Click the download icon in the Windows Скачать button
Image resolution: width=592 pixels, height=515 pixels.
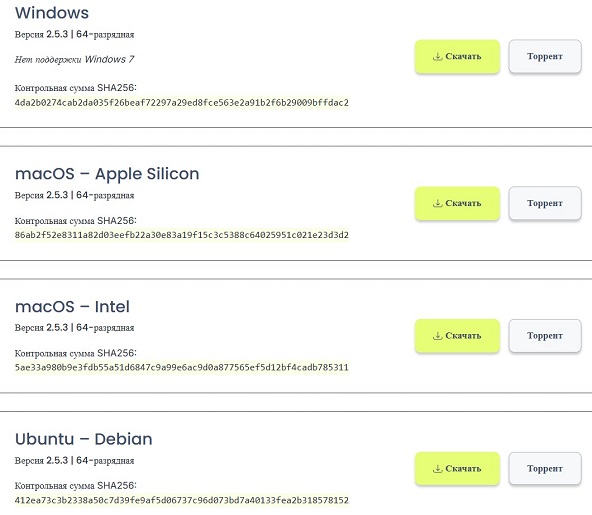click(x=437, y=57)
